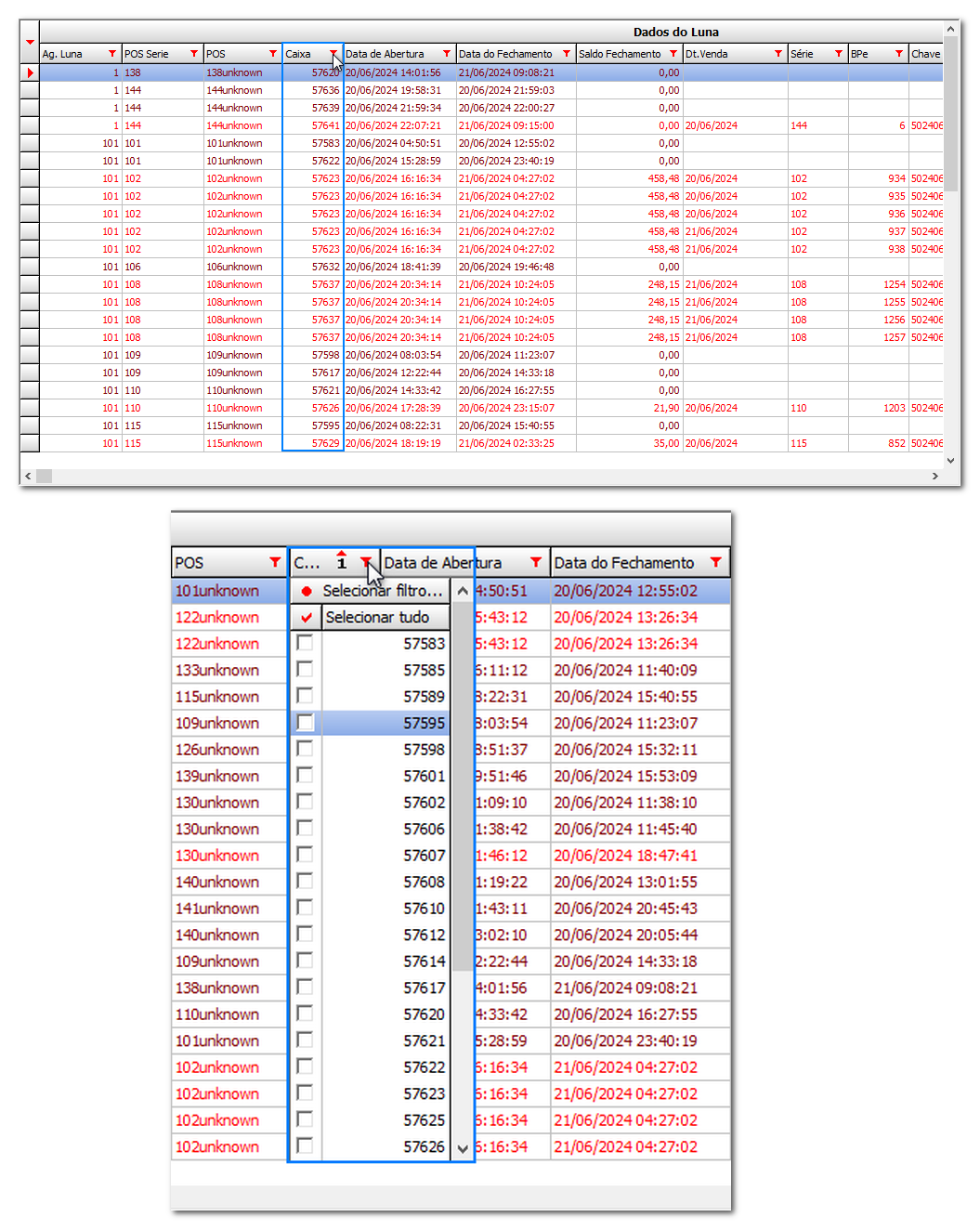Open the BPe column filter funnel
The width and height of the screenshot is (980, 1230).
[x=899, y=54]
